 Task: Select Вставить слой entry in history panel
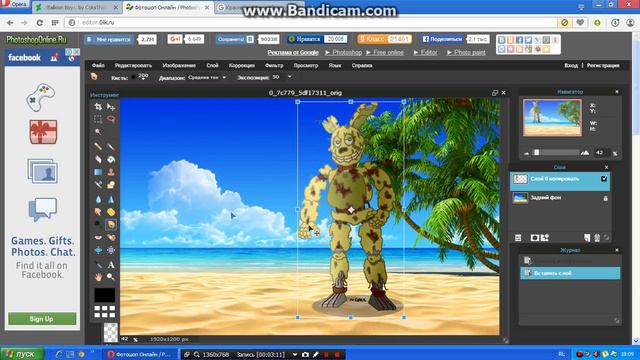[570, 273]
